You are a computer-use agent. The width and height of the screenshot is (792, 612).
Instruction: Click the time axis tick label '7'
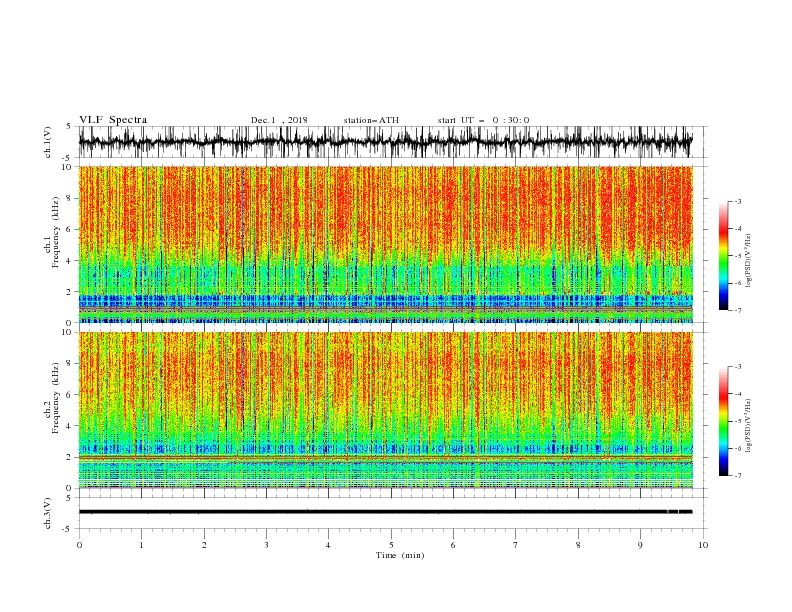point(516,545)
